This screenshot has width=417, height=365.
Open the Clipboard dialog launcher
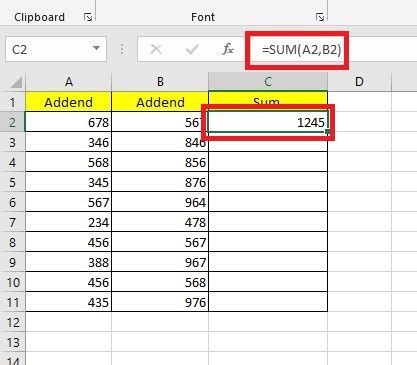88,17
